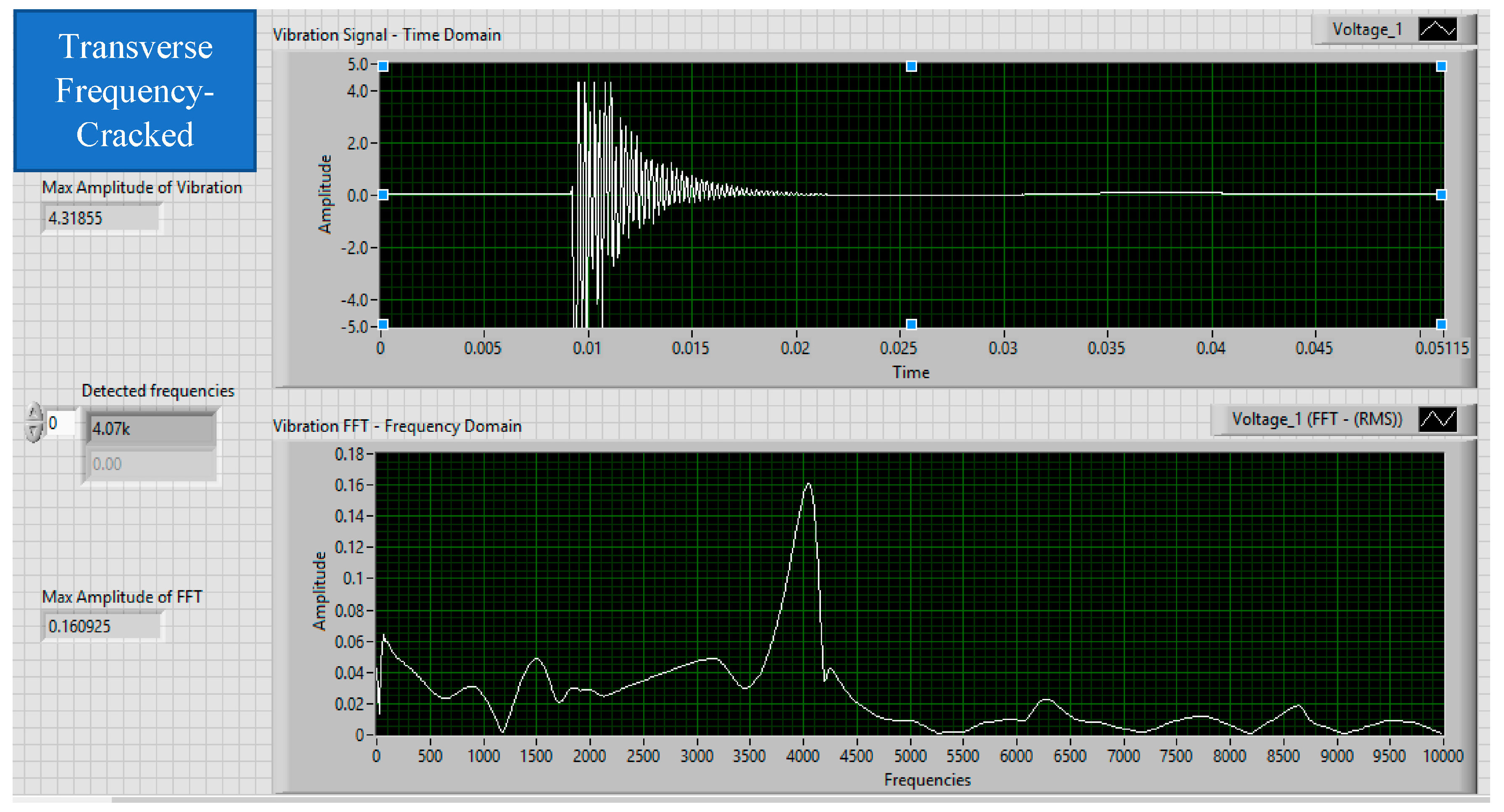Viewport: 1504px width, 812px height.
Task: Click the Transverse Frequency-Cracked title banner
Action: click(x=135, y=90)
